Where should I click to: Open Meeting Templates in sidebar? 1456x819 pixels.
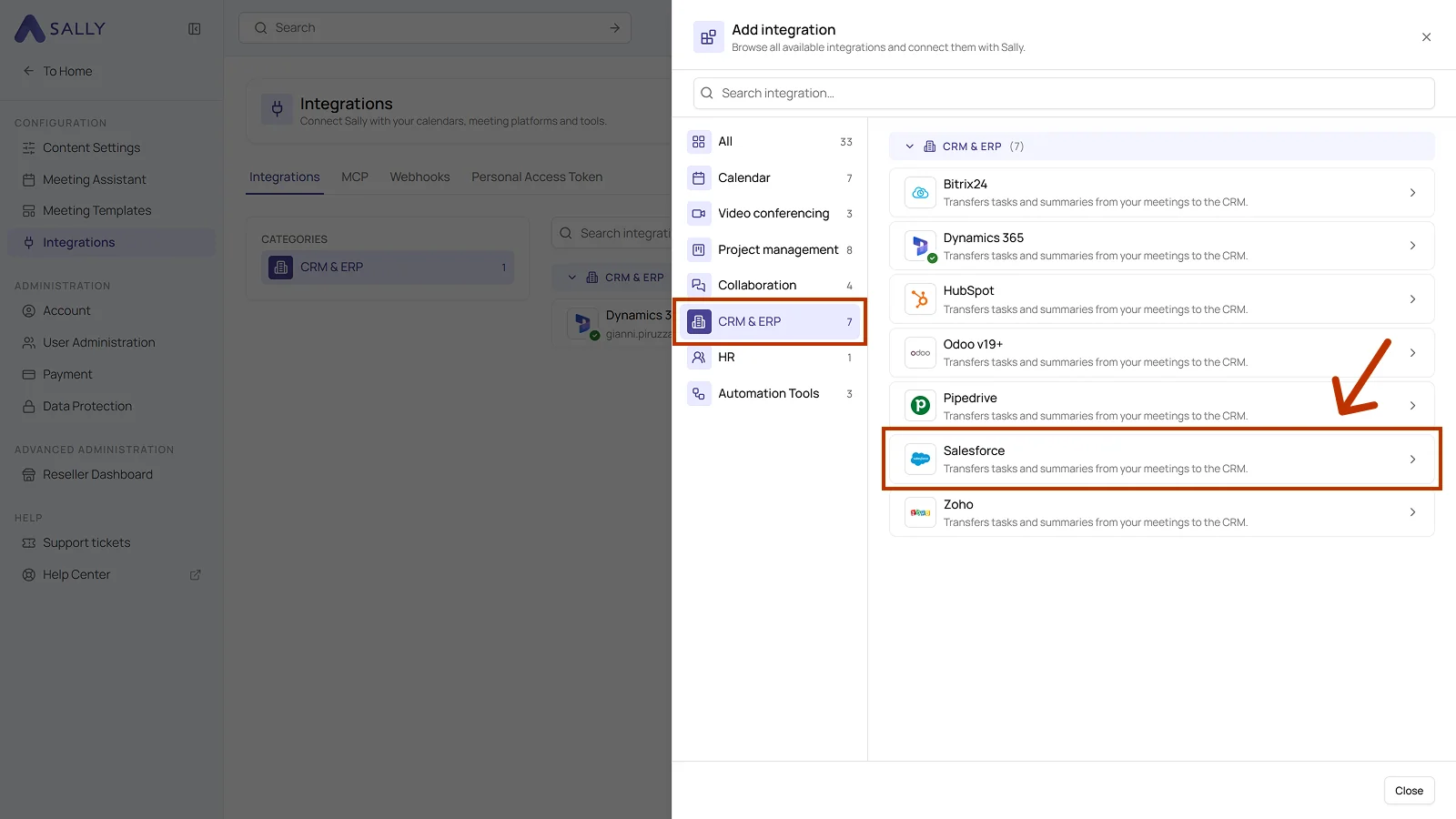click(111, 211)
